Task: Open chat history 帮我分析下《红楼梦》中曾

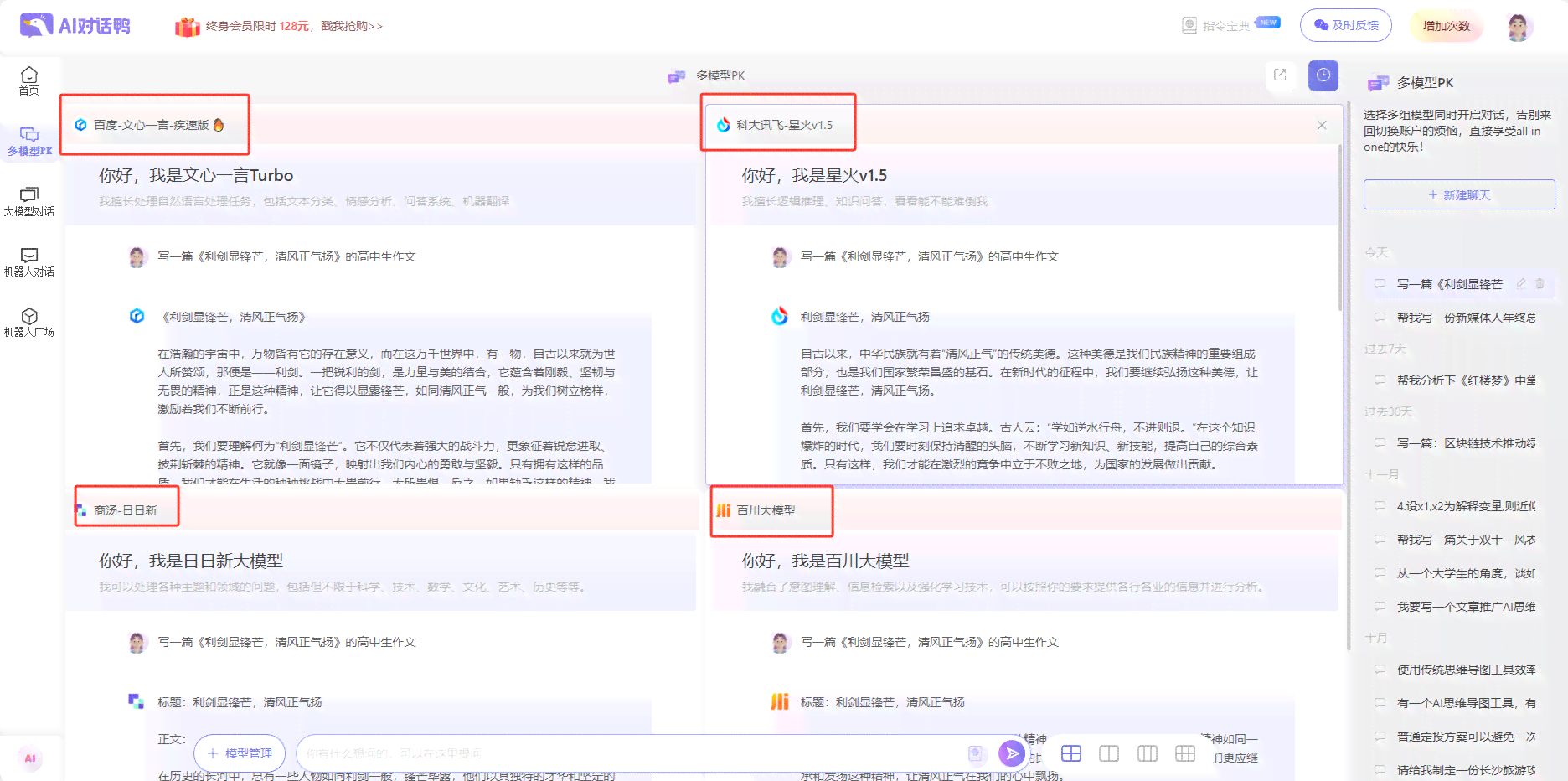Action: coord(1459,380)
